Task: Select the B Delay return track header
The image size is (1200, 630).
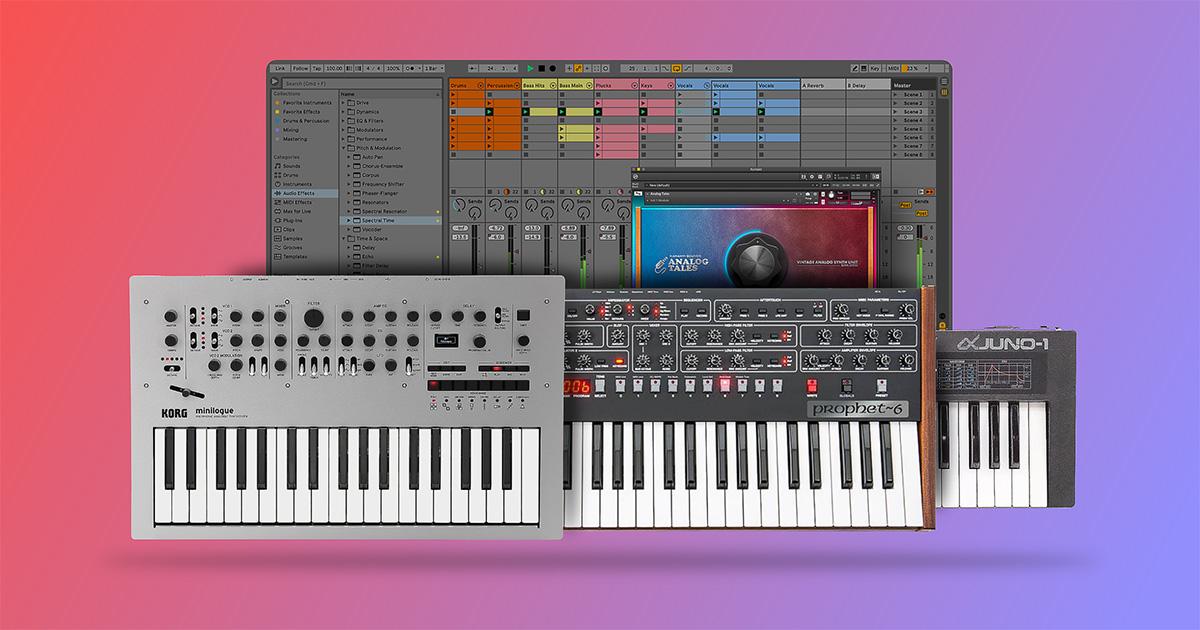Action: pyautogui.click(x=868, y=85)
